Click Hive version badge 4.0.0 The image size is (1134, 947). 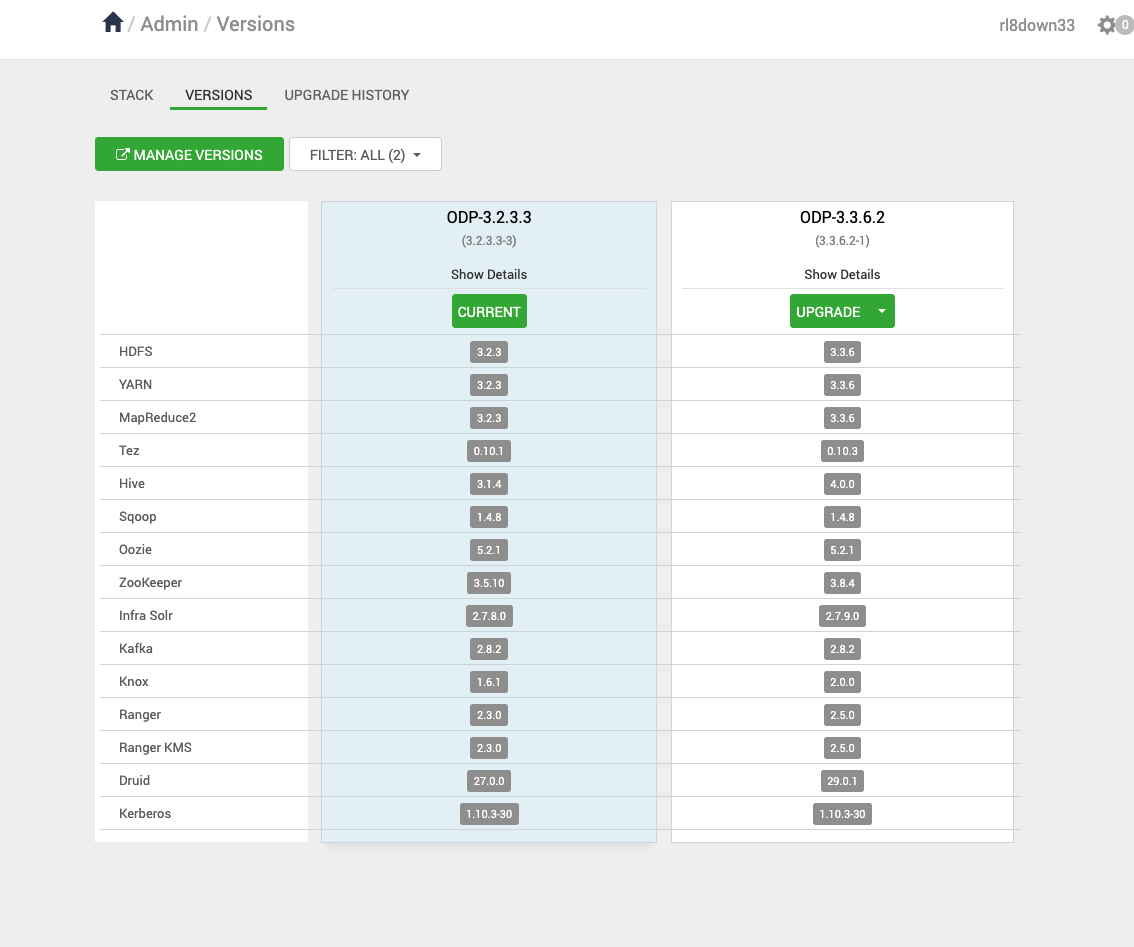click(842, 484)
